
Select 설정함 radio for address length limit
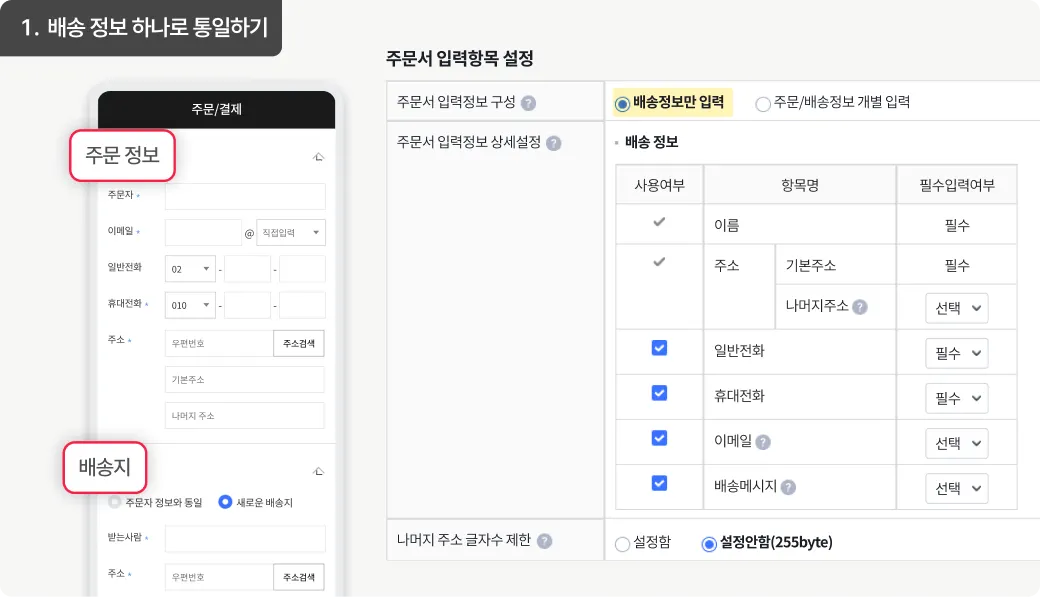click(x=622, y=544)
